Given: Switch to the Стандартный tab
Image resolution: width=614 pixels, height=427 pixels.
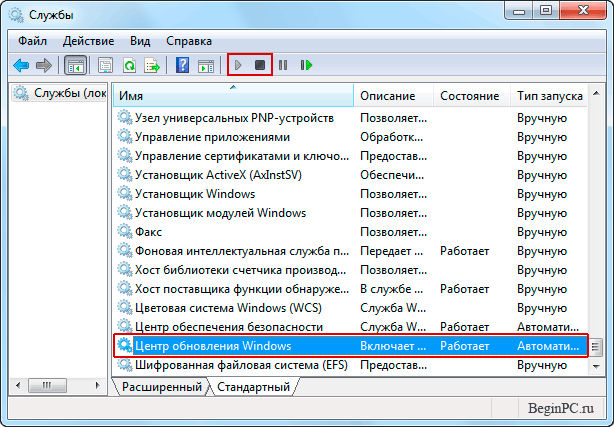Looking at the screenshot, I should pos(253,387).
